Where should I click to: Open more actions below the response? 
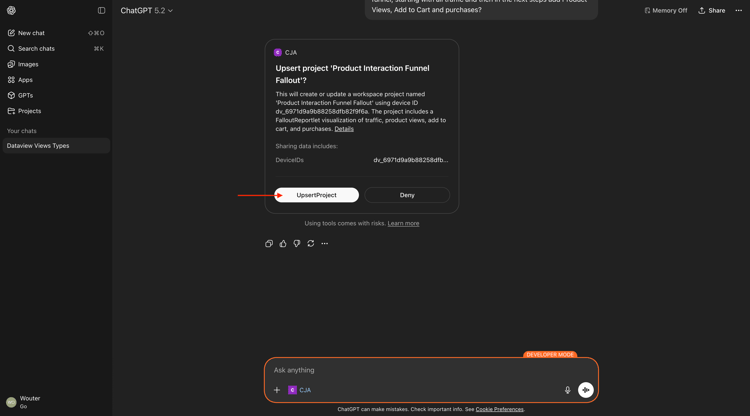click(x=324, y=243)
